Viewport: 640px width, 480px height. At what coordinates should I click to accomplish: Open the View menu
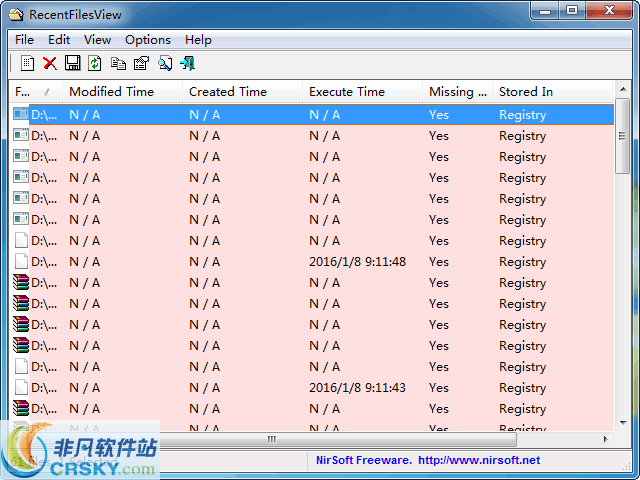point(98,40)
